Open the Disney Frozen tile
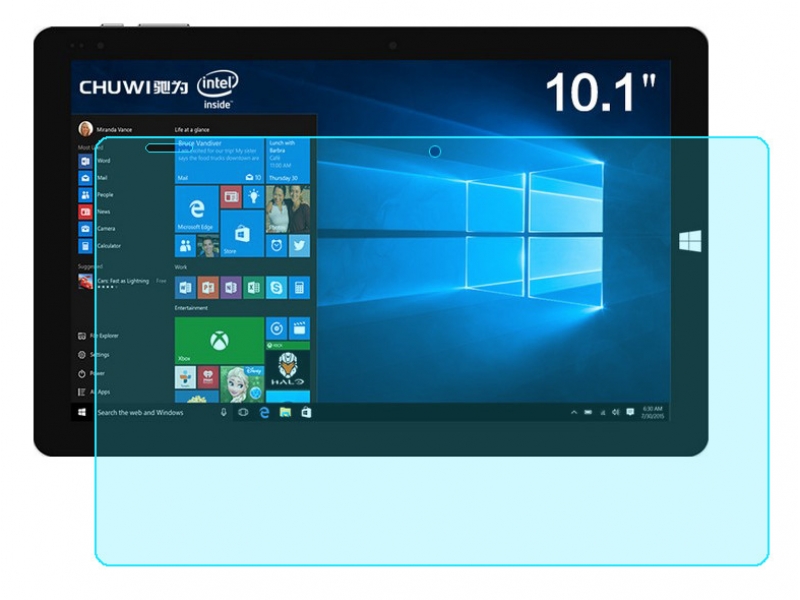 242,384
